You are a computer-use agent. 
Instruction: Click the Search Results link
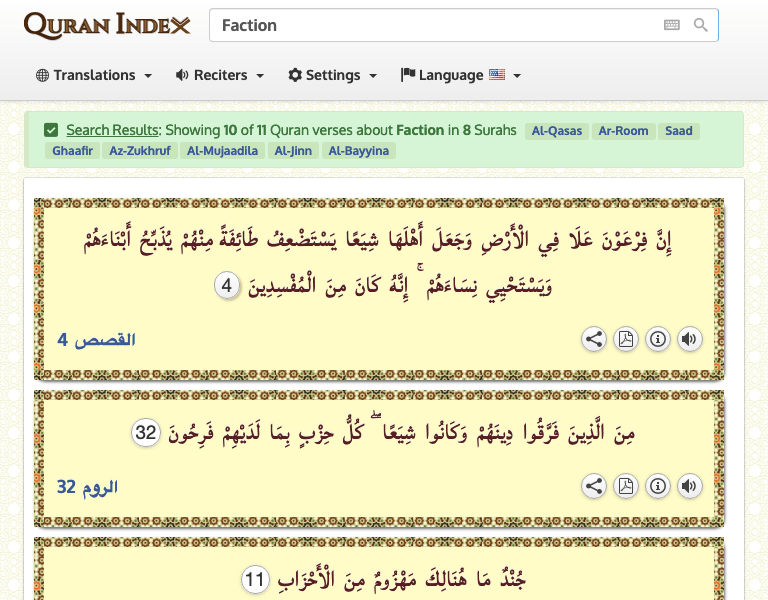pyautogui.click(x=112, y=130)
